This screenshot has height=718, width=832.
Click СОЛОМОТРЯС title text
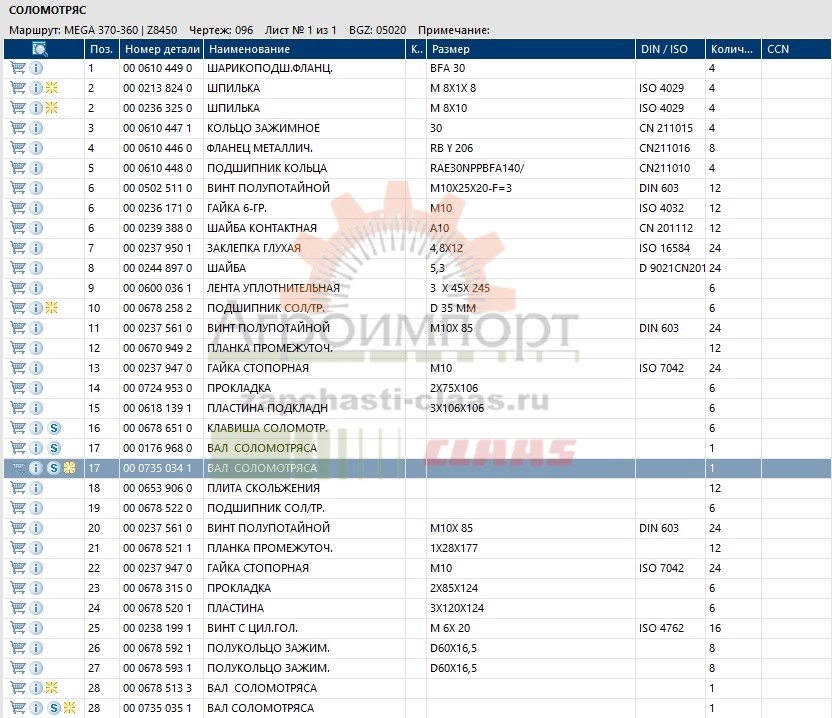48,10
